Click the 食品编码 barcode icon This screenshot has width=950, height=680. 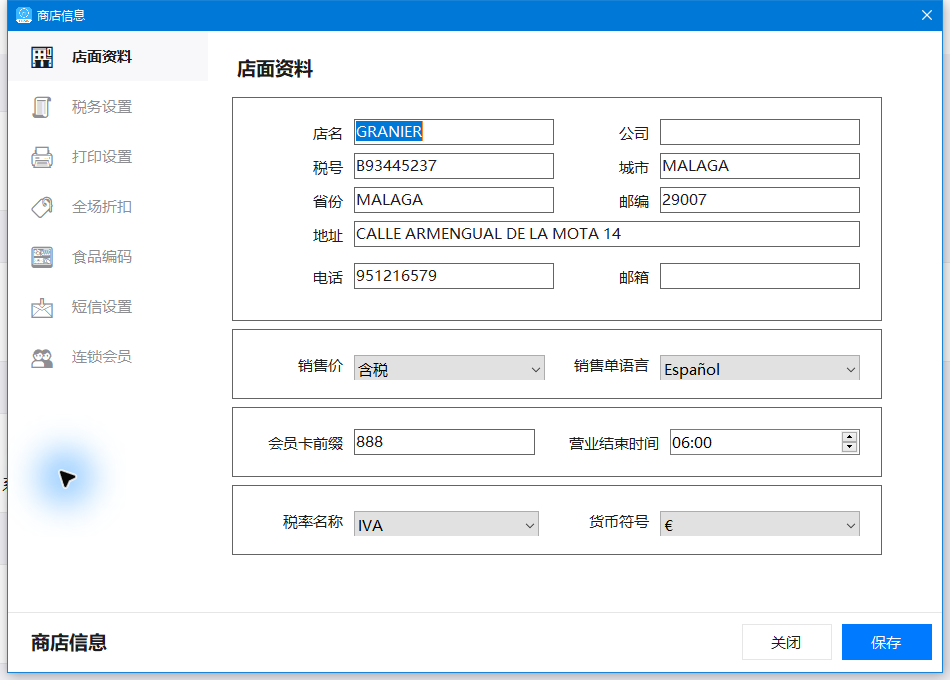point(42,257)
